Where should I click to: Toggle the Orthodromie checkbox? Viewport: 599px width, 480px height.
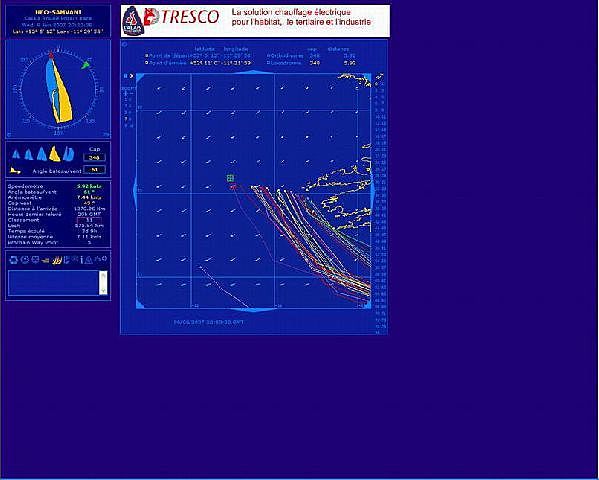click(x=269, y=56)
